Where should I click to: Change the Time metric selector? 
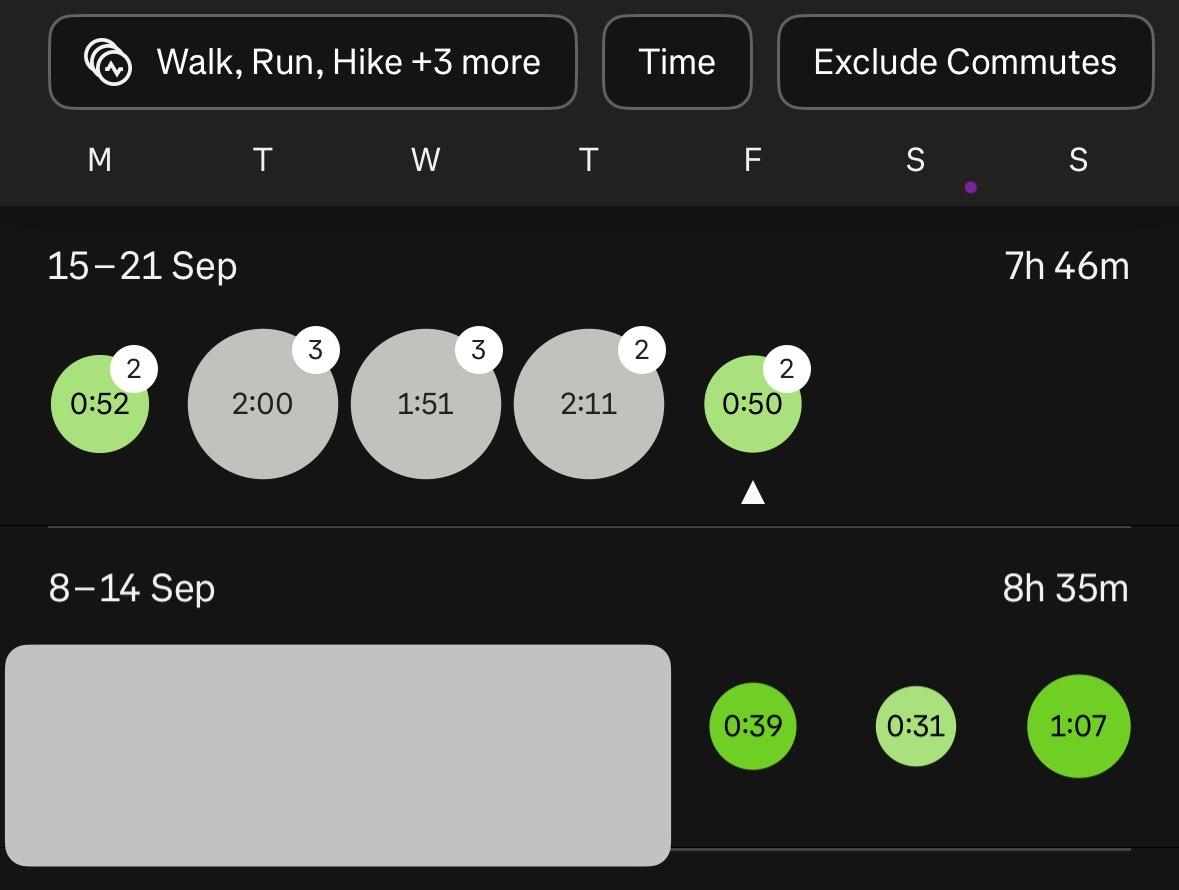click(x=677, y=62)
